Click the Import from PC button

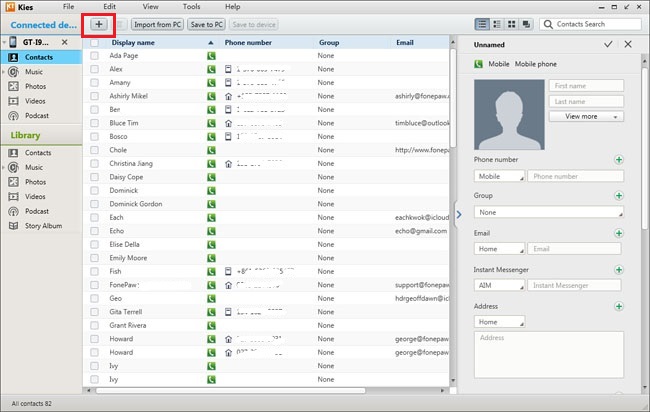pos(158,24)
